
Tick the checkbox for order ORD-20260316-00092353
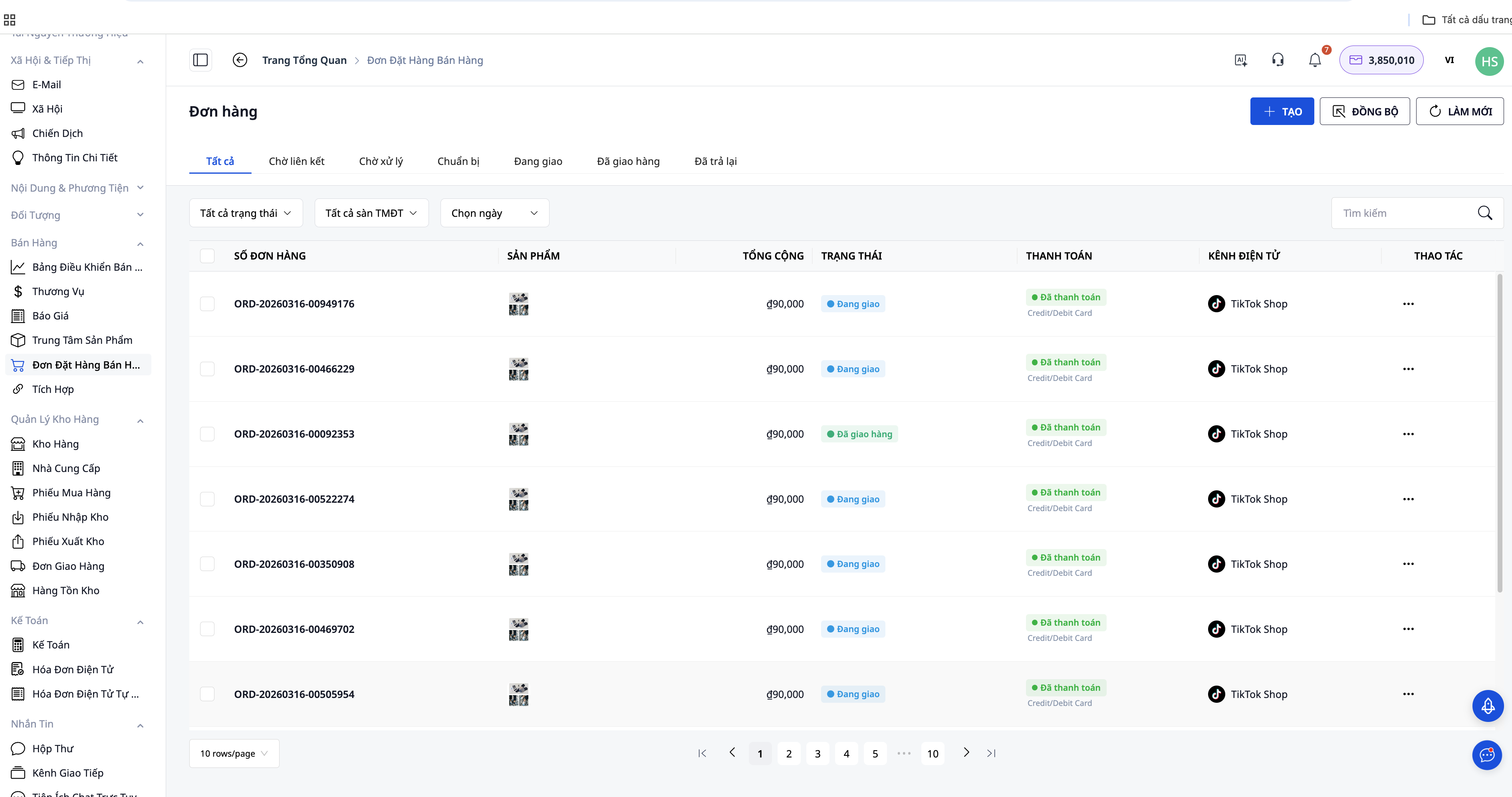click(207, 434)
